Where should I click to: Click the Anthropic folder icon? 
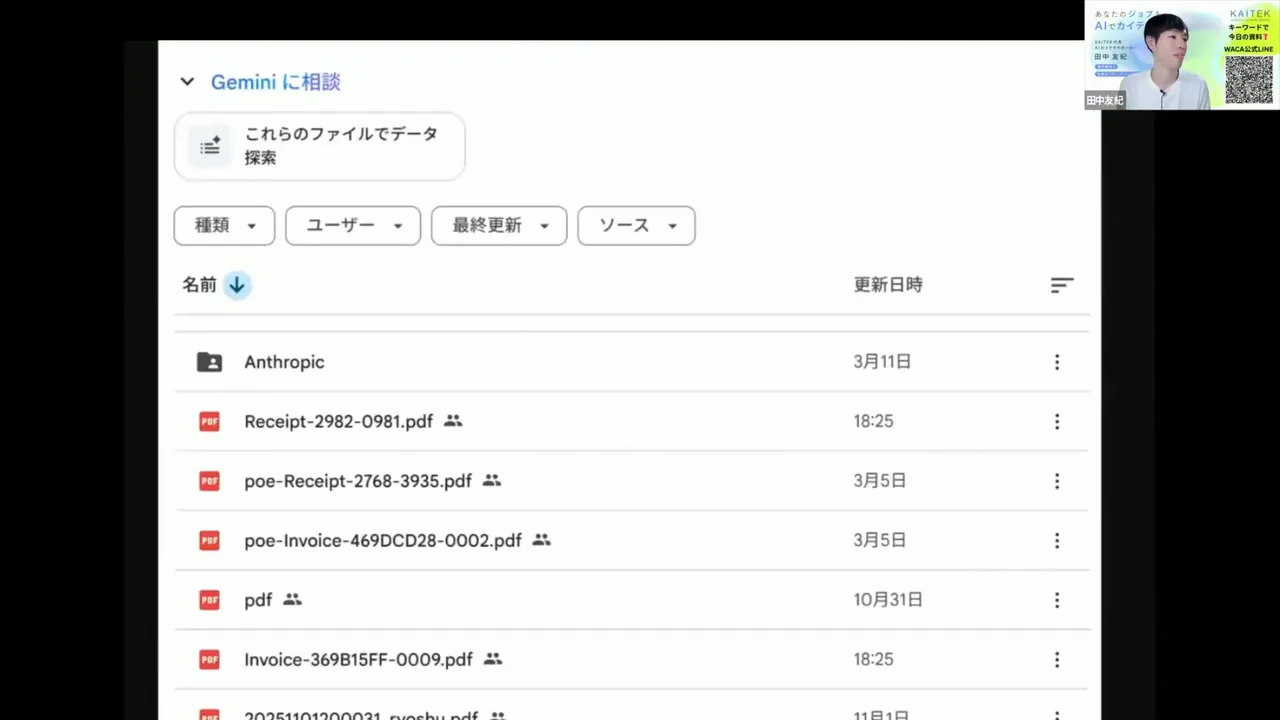209,362
